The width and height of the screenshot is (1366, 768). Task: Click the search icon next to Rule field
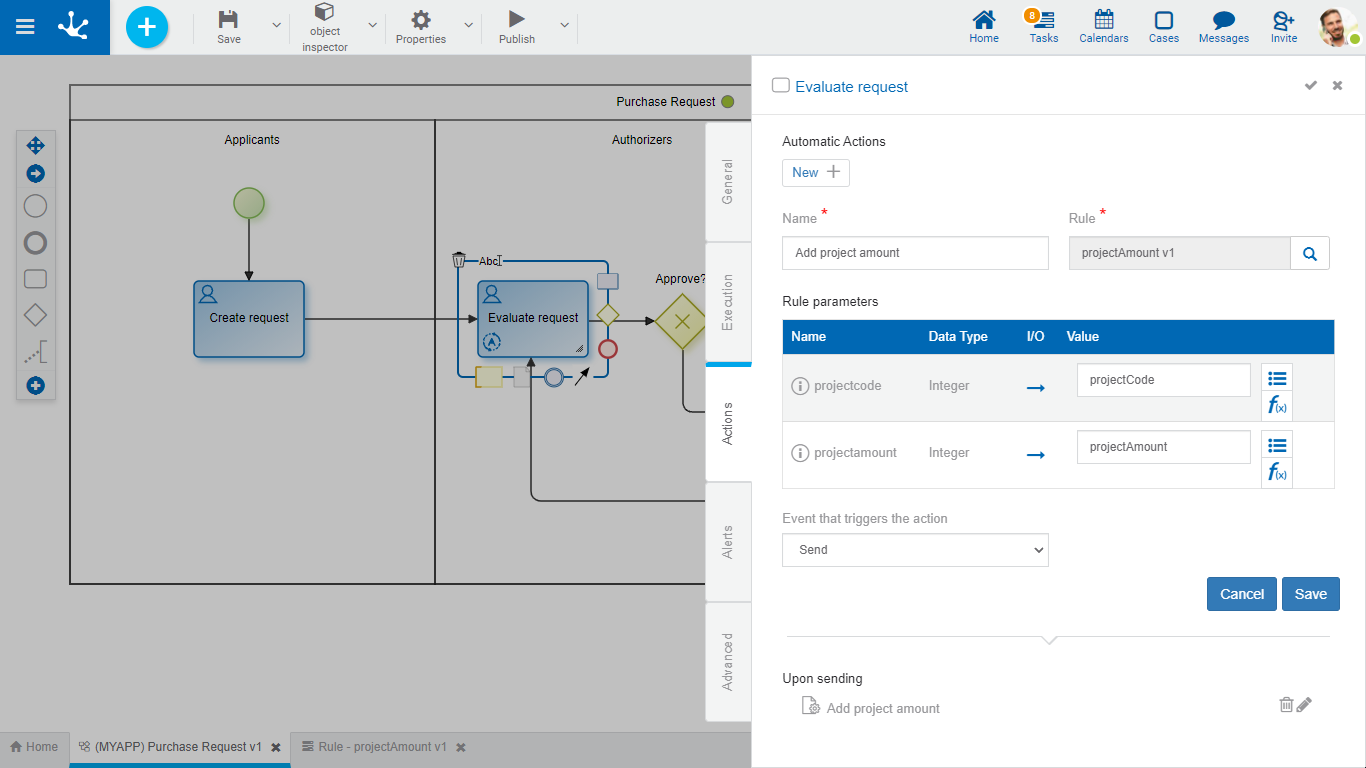pos(1310,254)
